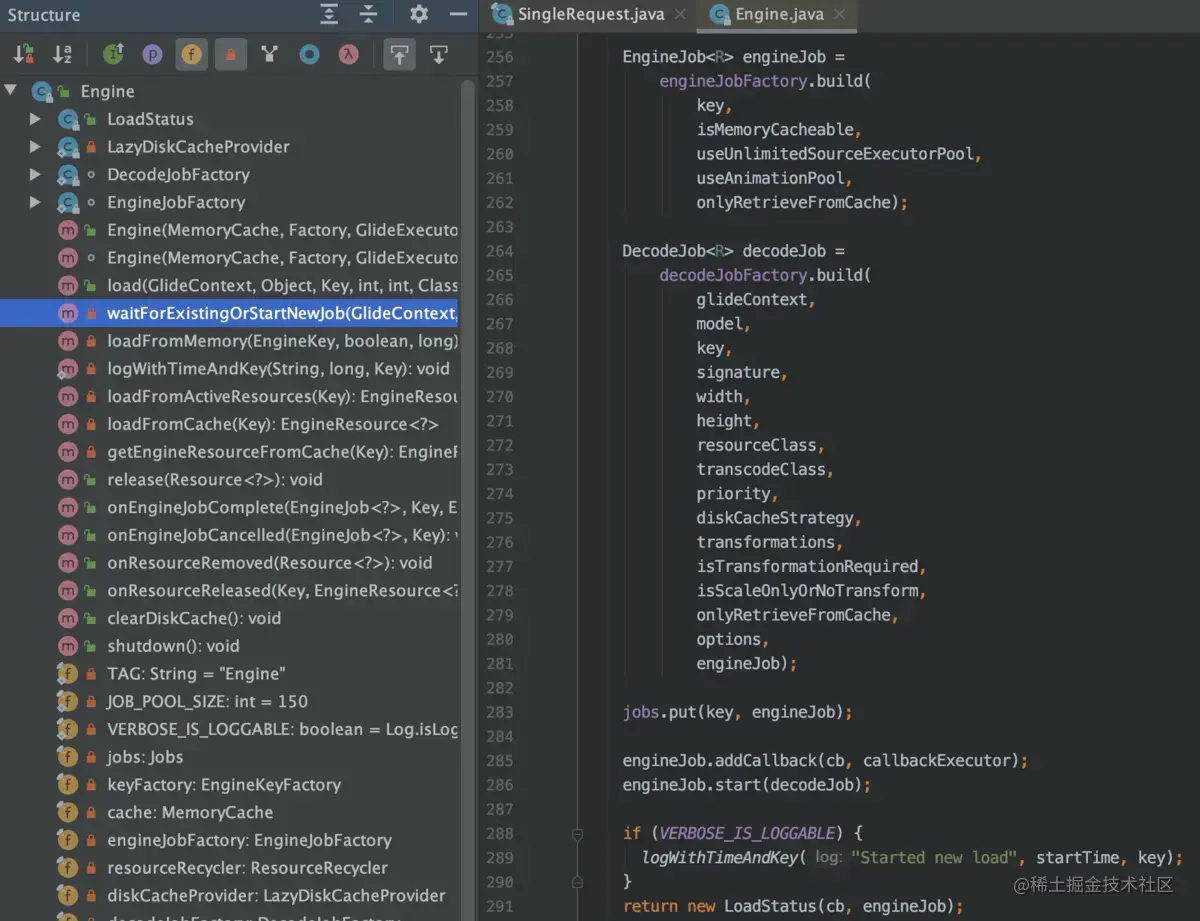
Task: Click fold marker at line 290
Action: [577, 882]
